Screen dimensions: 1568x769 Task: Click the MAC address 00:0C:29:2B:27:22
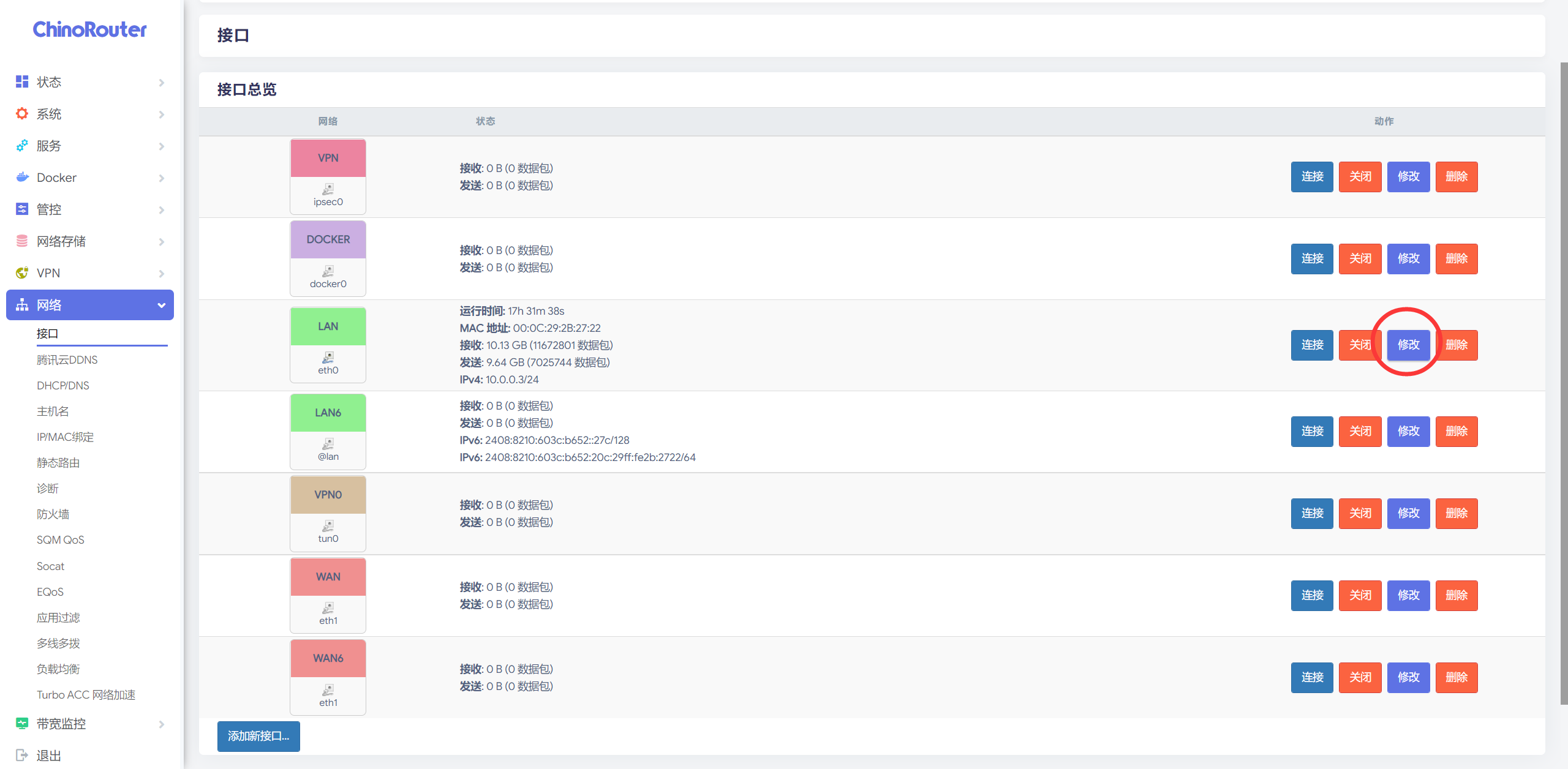(x=557, y=328)
